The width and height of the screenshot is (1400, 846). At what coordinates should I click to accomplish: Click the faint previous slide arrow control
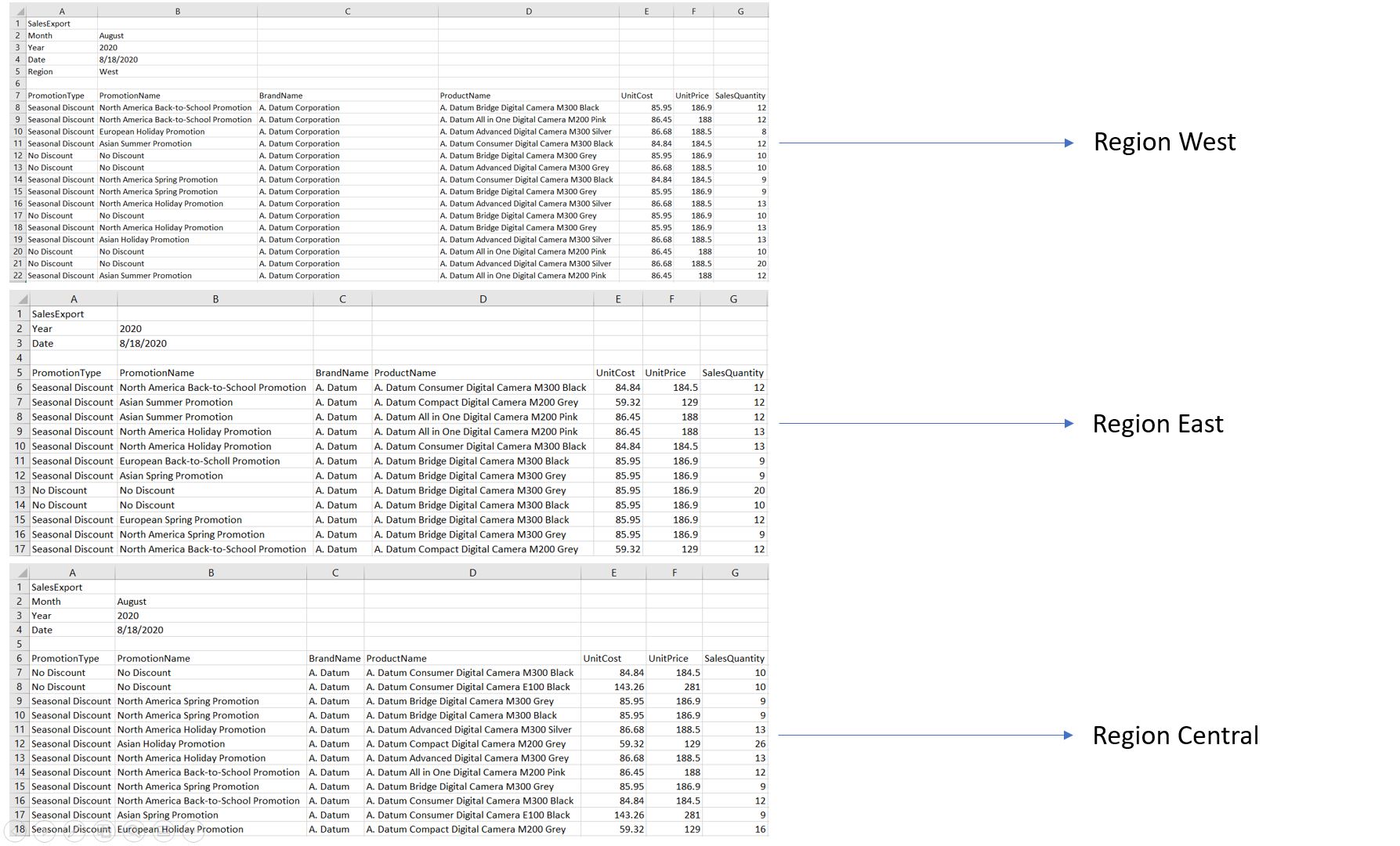pyautogui.click(x=15, y=831)
